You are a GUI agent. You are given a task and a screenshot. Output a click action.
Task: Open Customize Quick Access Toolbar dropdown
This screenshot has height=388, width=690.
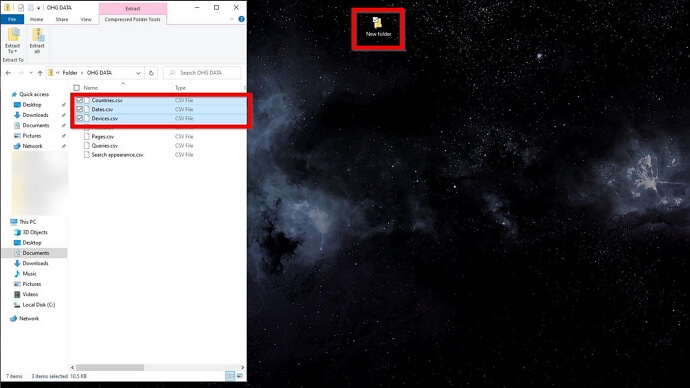(38, 8)
